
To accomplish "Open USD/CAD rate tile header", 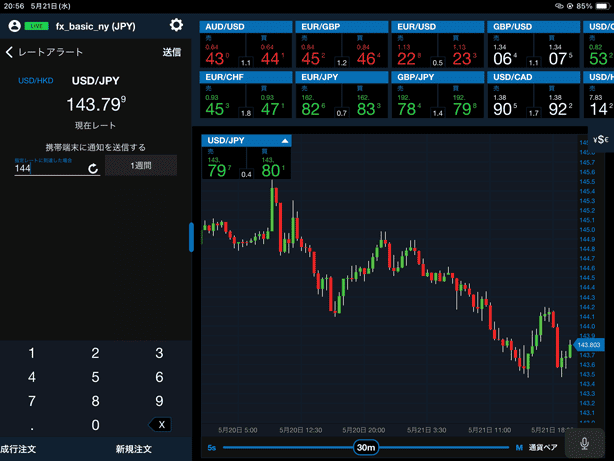I will [x=534, y=77].
